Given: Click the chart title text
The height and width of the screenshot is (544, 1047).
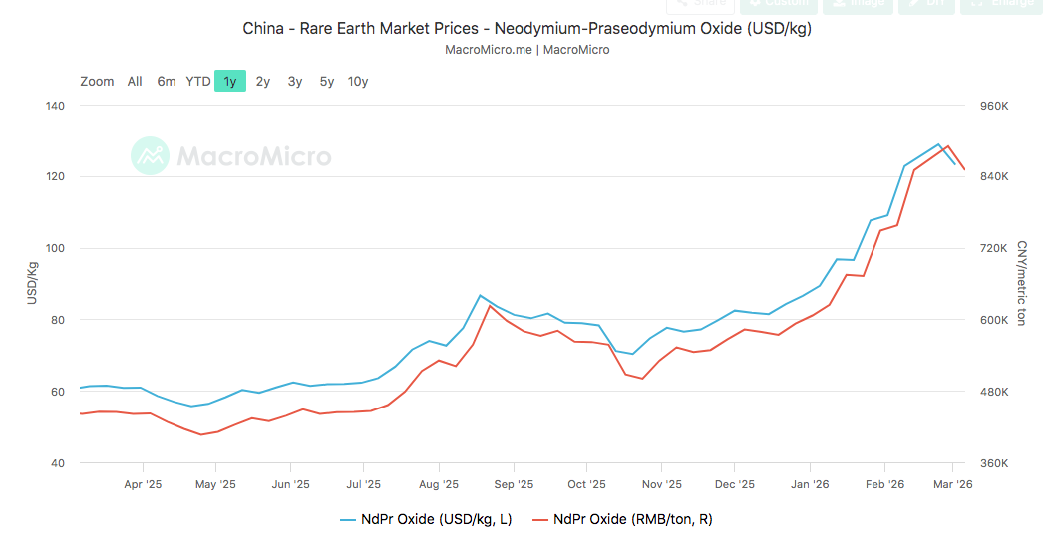Looking at the screenshot, I should click(x=526, y=29).
